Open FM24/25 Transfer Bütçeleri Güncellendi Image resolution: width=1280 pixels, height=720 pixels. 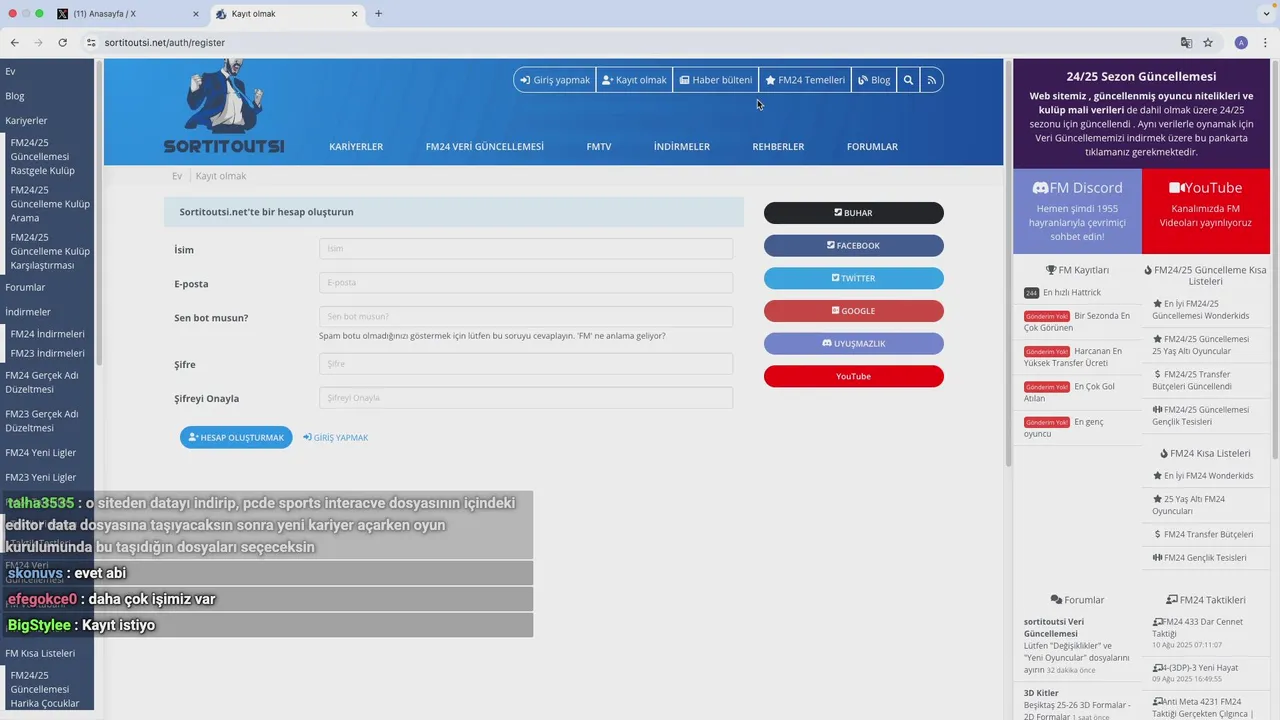pos(1192,380)
